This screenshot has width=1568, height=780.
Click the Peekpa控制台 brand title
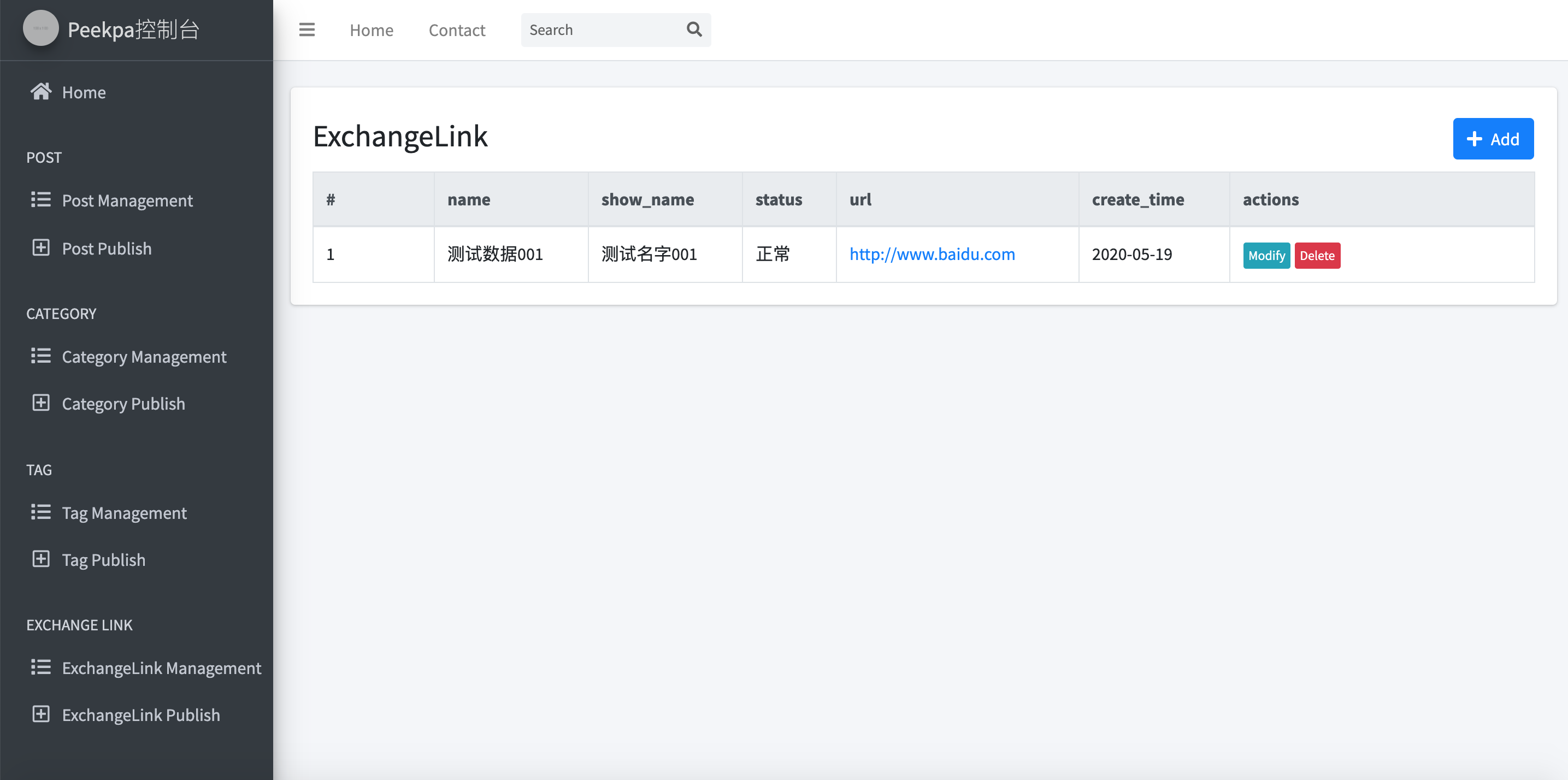click(x=134, y=29)
